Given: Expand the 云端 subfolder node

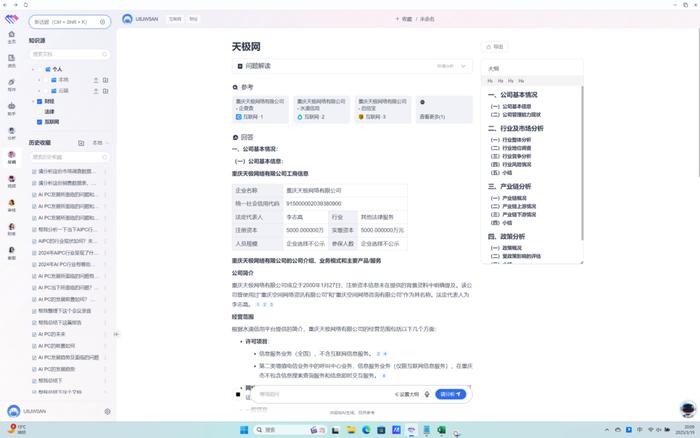Looking at the screenshot, I should [x=39, y=91].
